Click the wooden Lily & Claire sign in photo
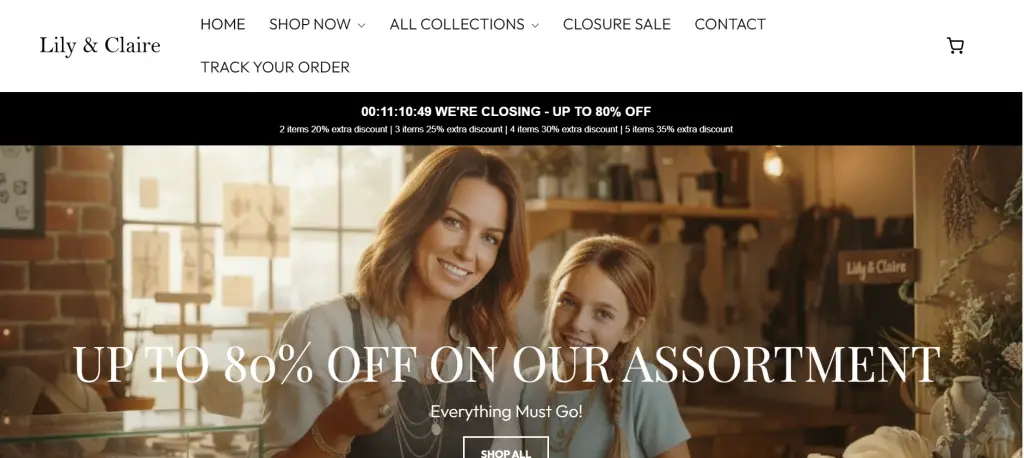The height and width of the screenshot is (458, 1024). tap(877, 267)
